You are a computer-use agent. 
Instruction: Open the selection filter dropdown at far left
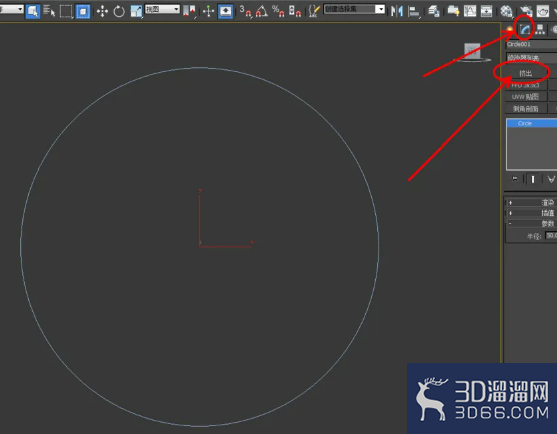[12, 9]
